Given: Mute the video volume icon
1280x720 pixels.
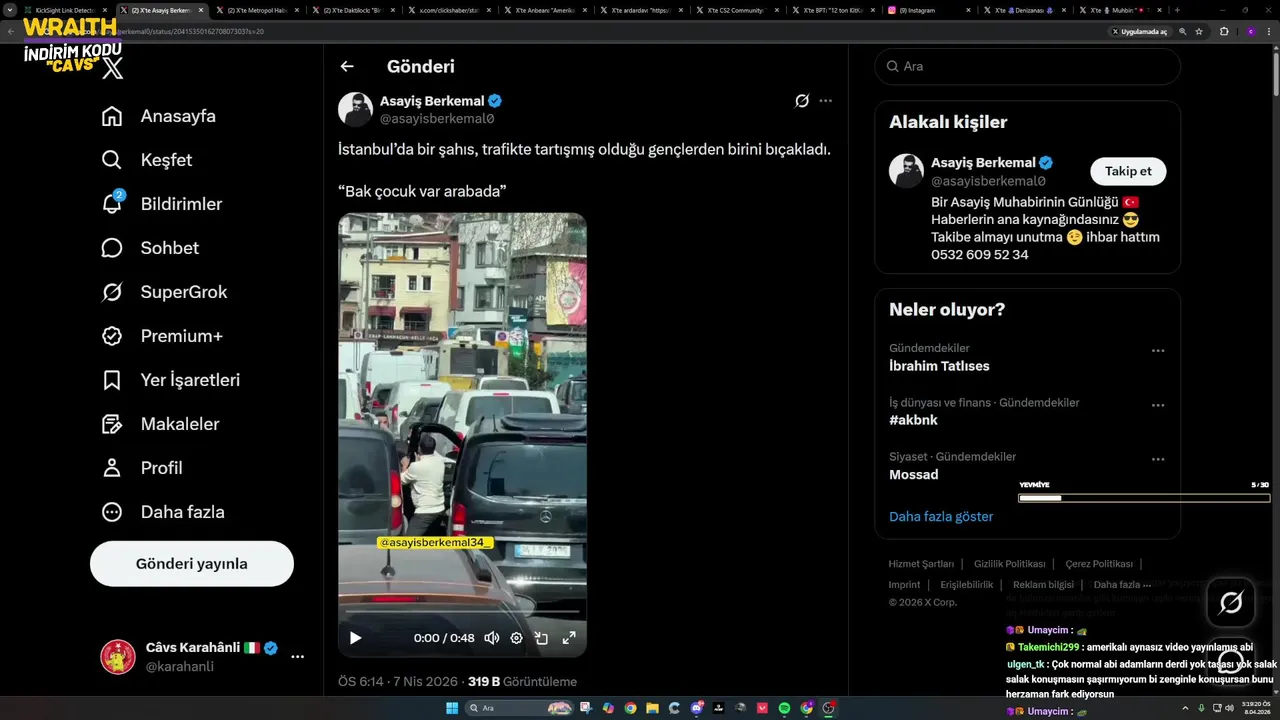Looking at the screenshot, I should tap(492, 637).
